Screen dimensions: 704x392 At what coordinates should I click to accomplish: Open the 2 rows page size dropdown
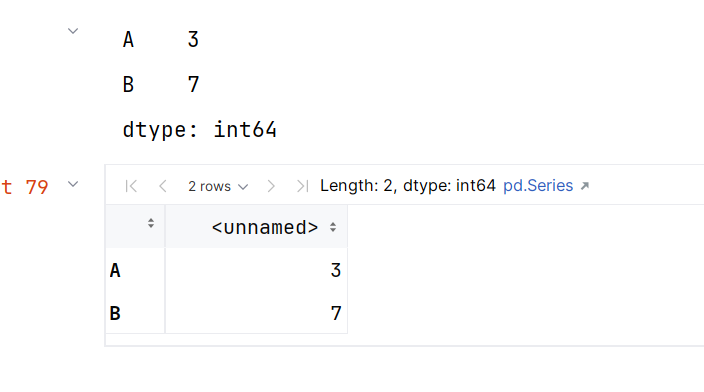pos(218,186)
